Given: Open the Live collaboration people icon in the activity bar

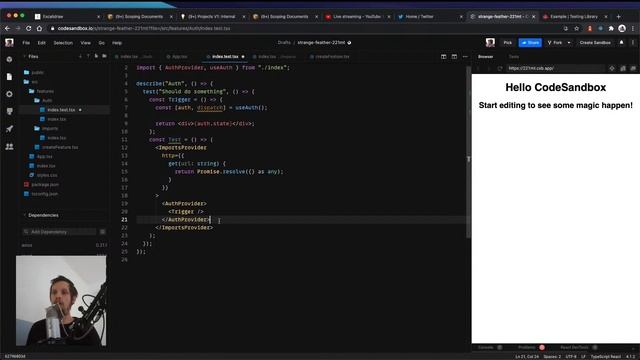Looking at the screenshot, I should click(x=9, y=147).
